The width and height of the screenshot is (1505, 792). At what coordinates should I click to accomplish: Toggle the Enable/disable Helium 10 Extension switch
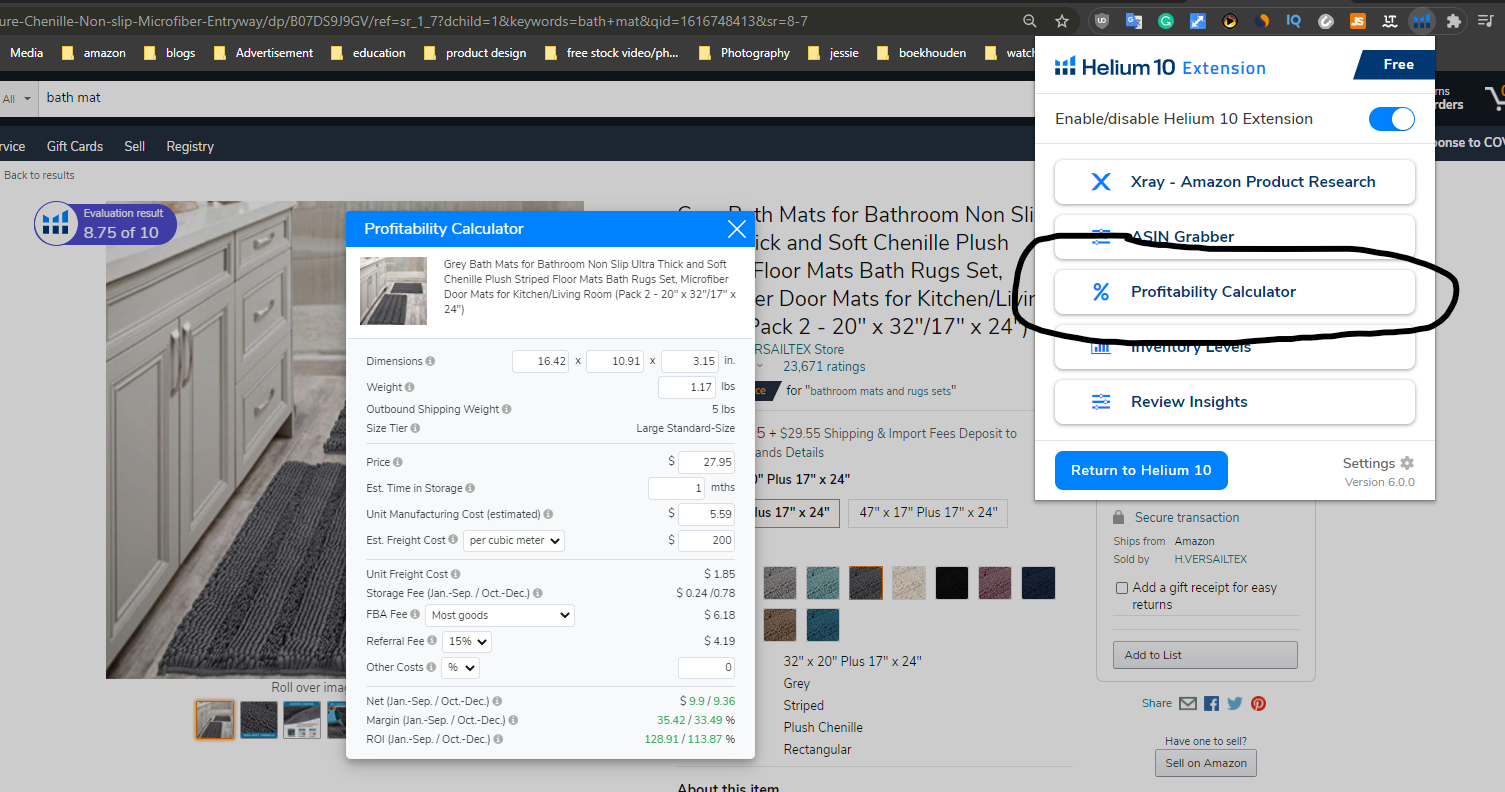pyautogui.click(x=1392, y=119)
